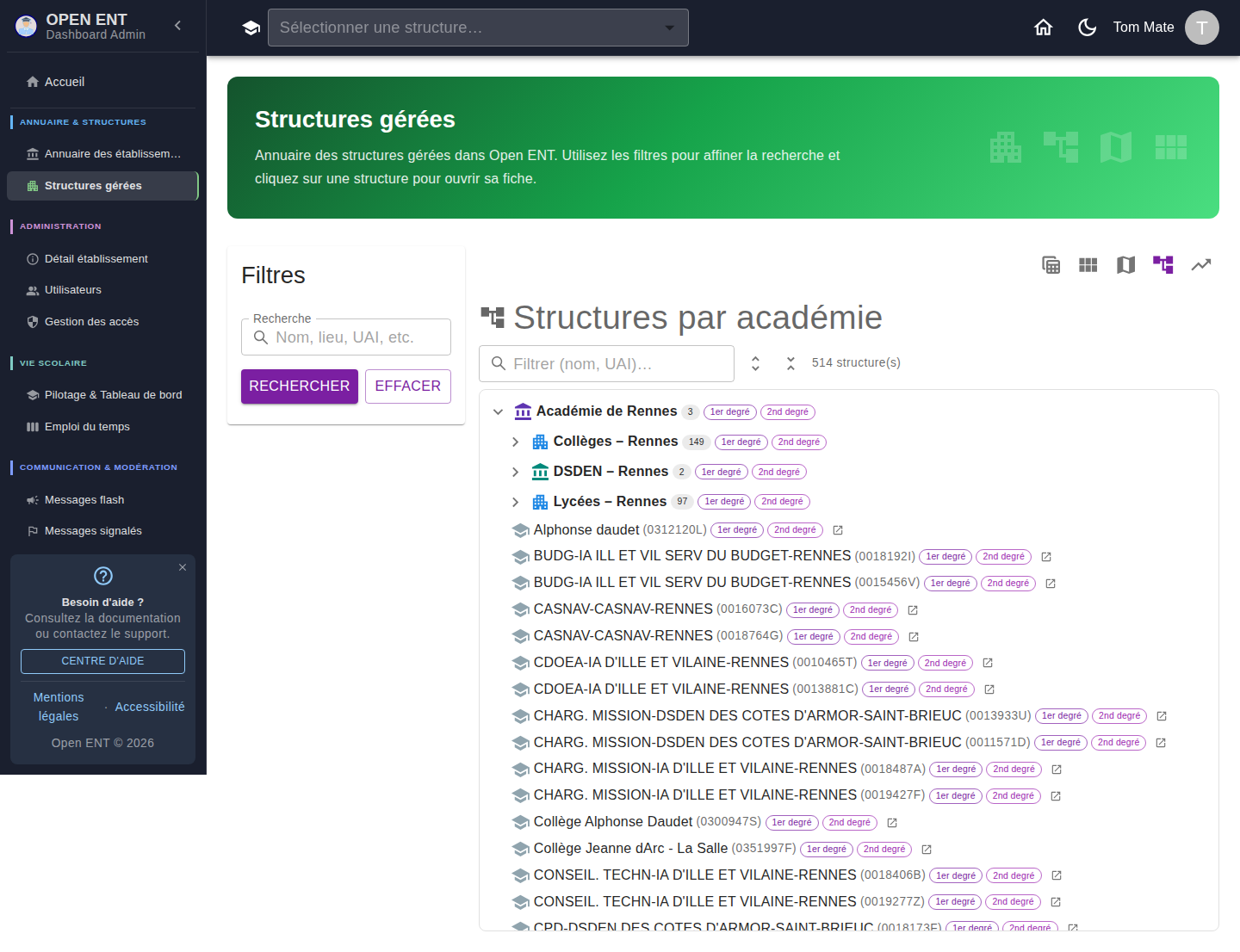
Task: Open Annuaire des établissements menu item
Action: 102,154
